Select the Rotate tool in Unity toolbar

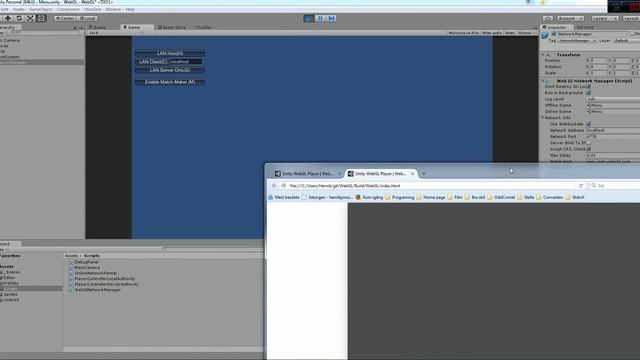click(19, 18)
